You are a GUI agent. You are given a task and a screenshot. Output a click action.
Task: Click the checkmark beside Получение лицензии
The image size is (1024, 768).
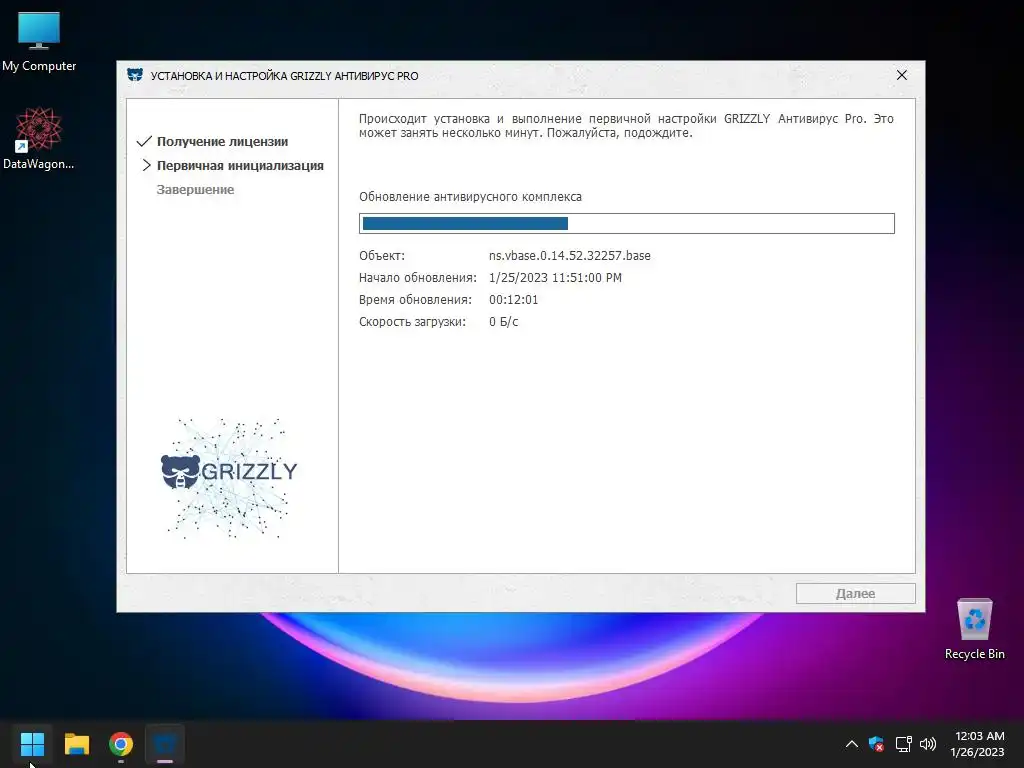point(144,141)
